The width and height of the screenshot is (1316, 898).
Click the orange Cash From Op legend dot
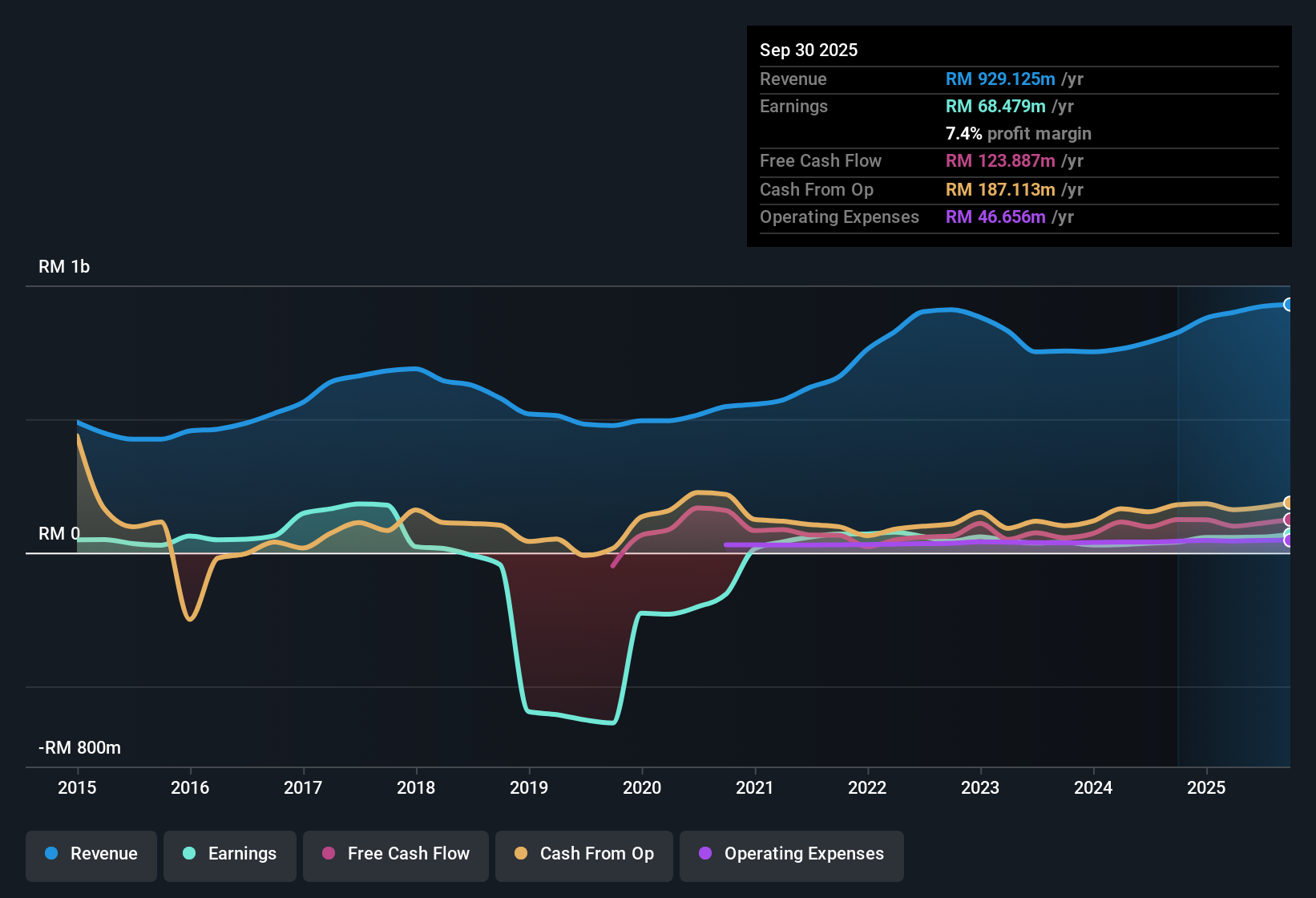(x=520, y=854)
